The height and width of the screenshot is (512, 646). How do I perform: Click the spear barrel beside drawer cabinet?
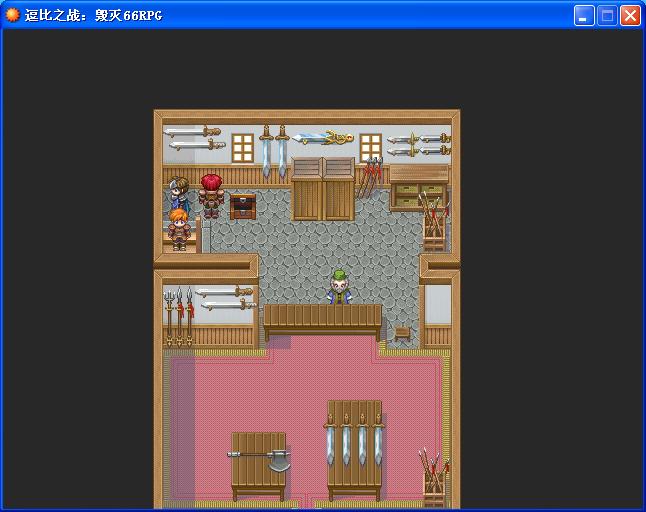pos(434,222)
